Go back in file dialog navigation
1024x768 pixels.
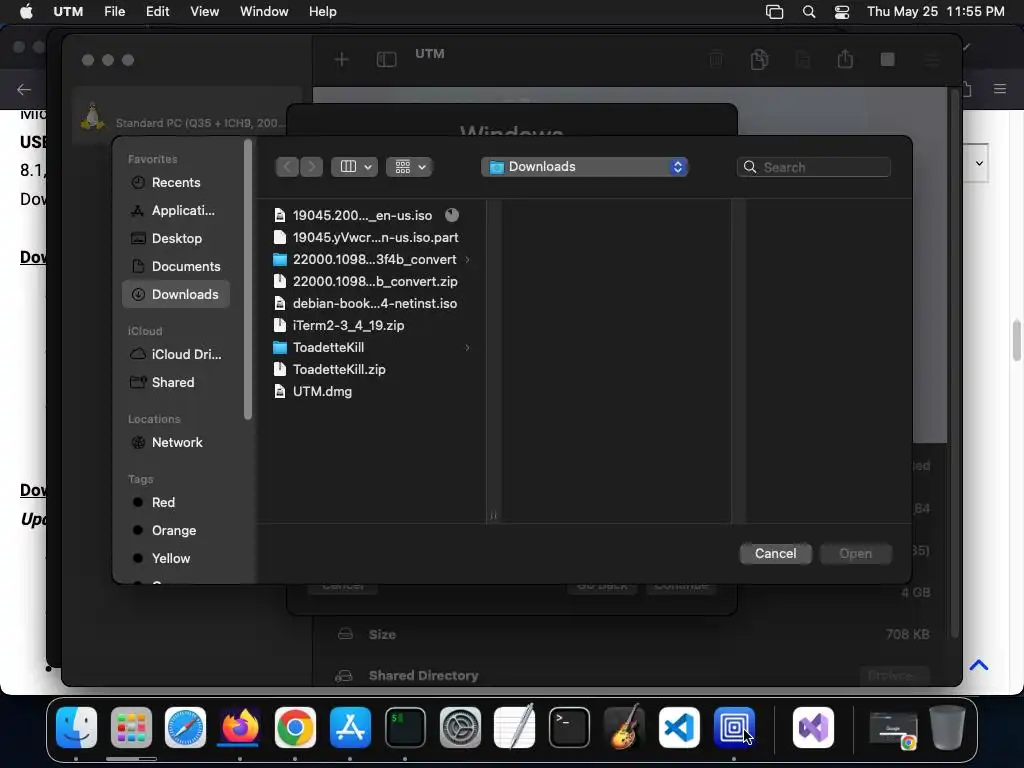tap(287, 167)
